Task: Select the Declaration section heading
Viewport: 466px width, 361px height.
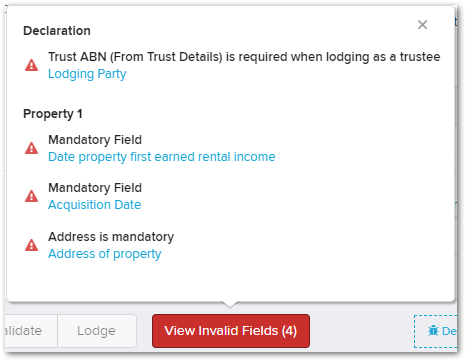Action: (57, 31)
